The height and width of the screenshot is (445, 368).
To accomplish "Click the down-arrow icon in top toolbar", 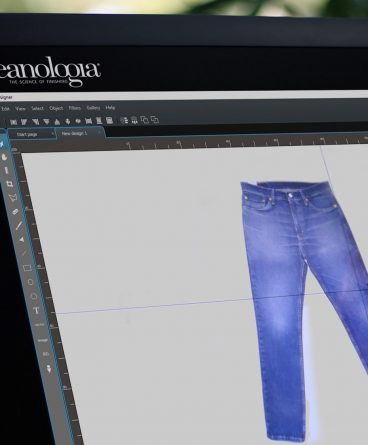I will pyautogui.click(x=68, y=121).
